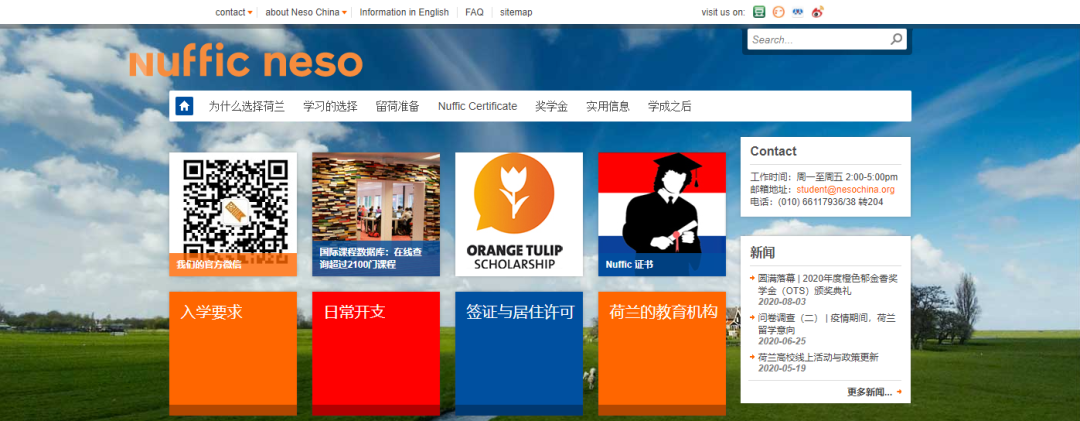Visit the Weibo page icon

pyautogui.click(x=818, y=12)
